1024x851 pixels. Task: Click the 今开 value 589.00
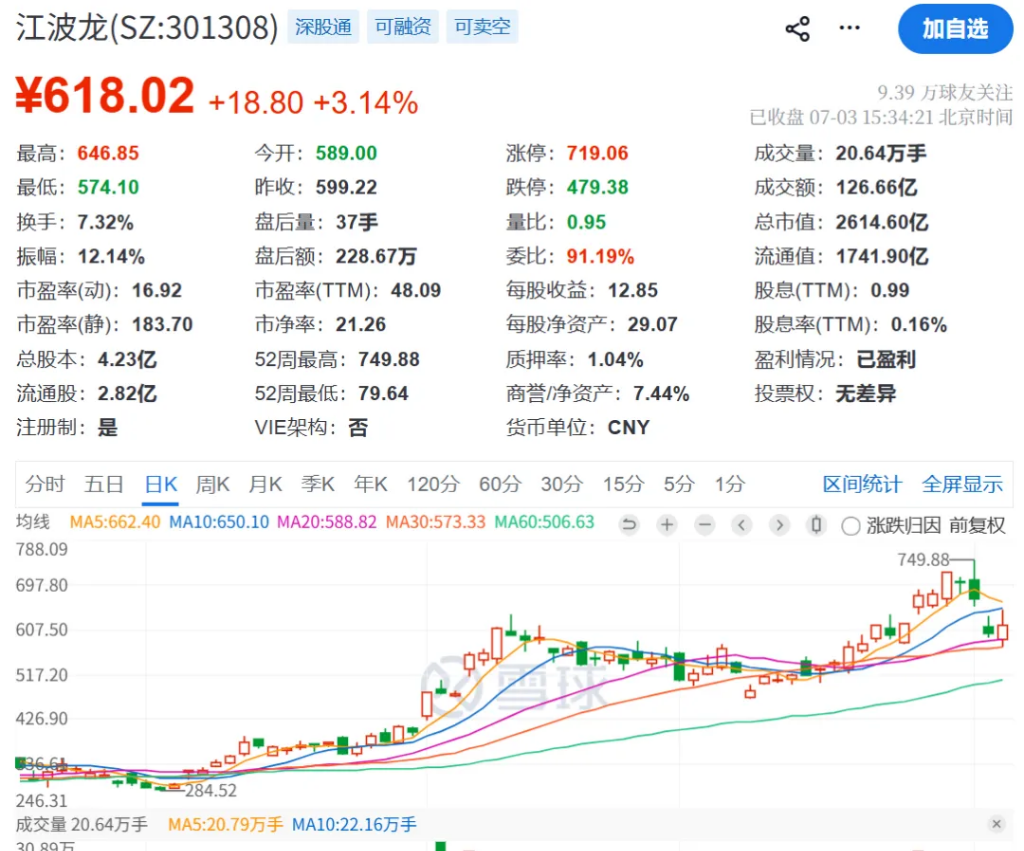point(346,153)
